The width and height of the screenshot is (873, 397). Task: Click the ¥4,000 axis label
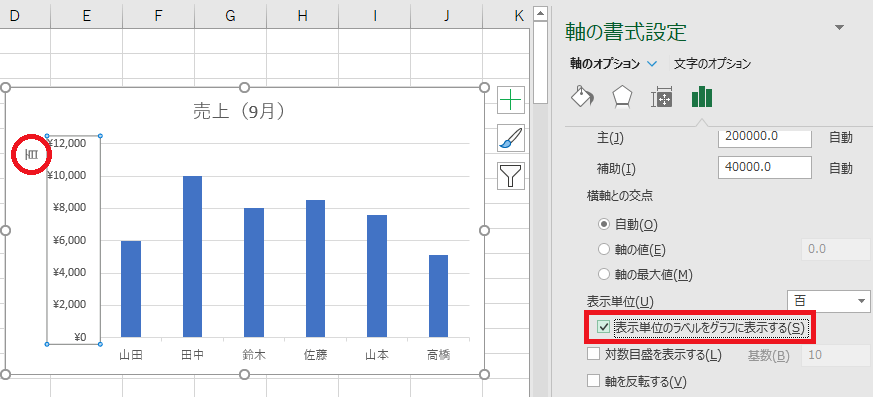click(x=70, y=272)
